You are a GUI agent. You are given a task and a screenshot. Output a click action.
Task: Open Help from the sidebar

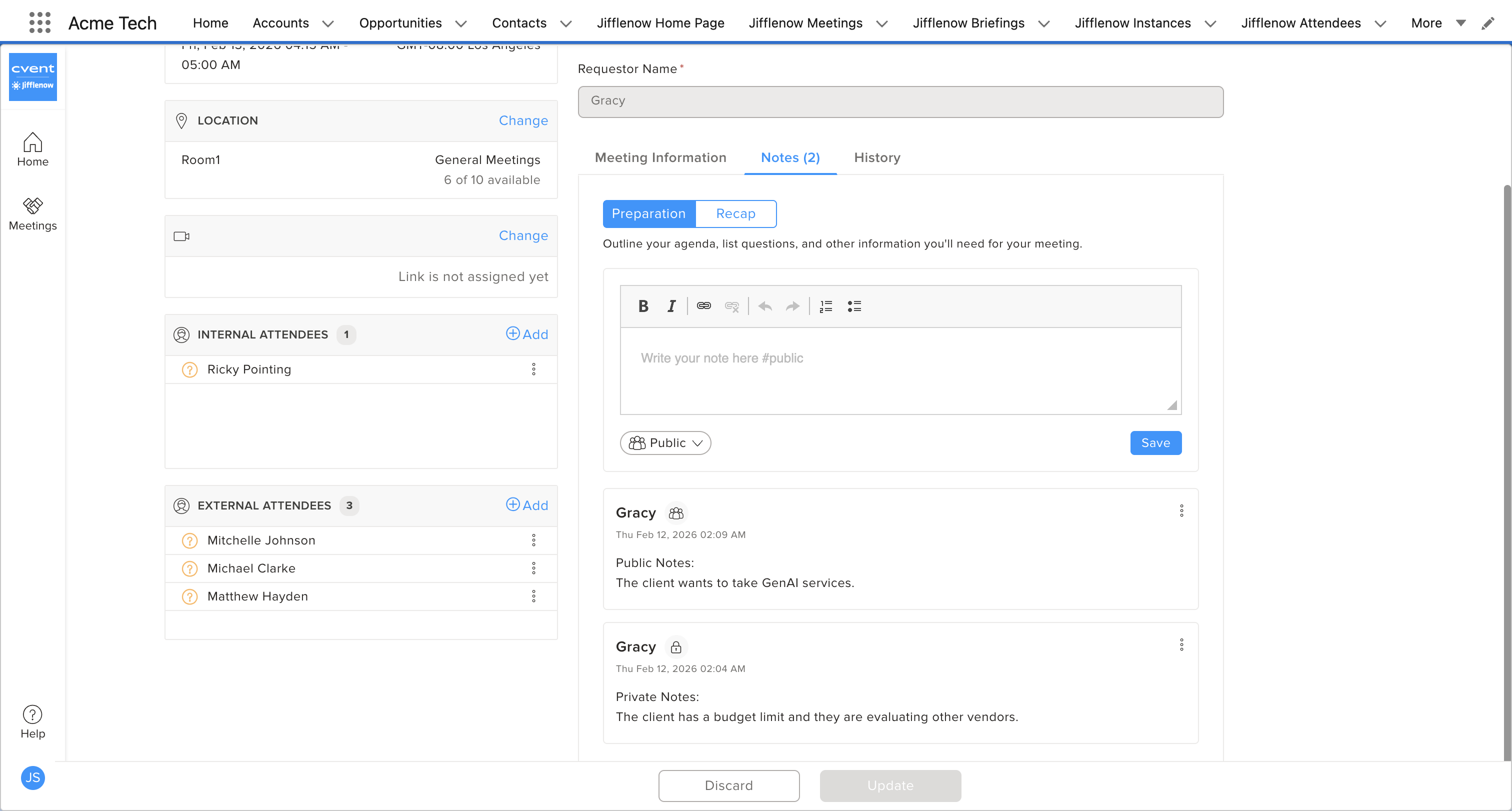(x=33, y=722)
